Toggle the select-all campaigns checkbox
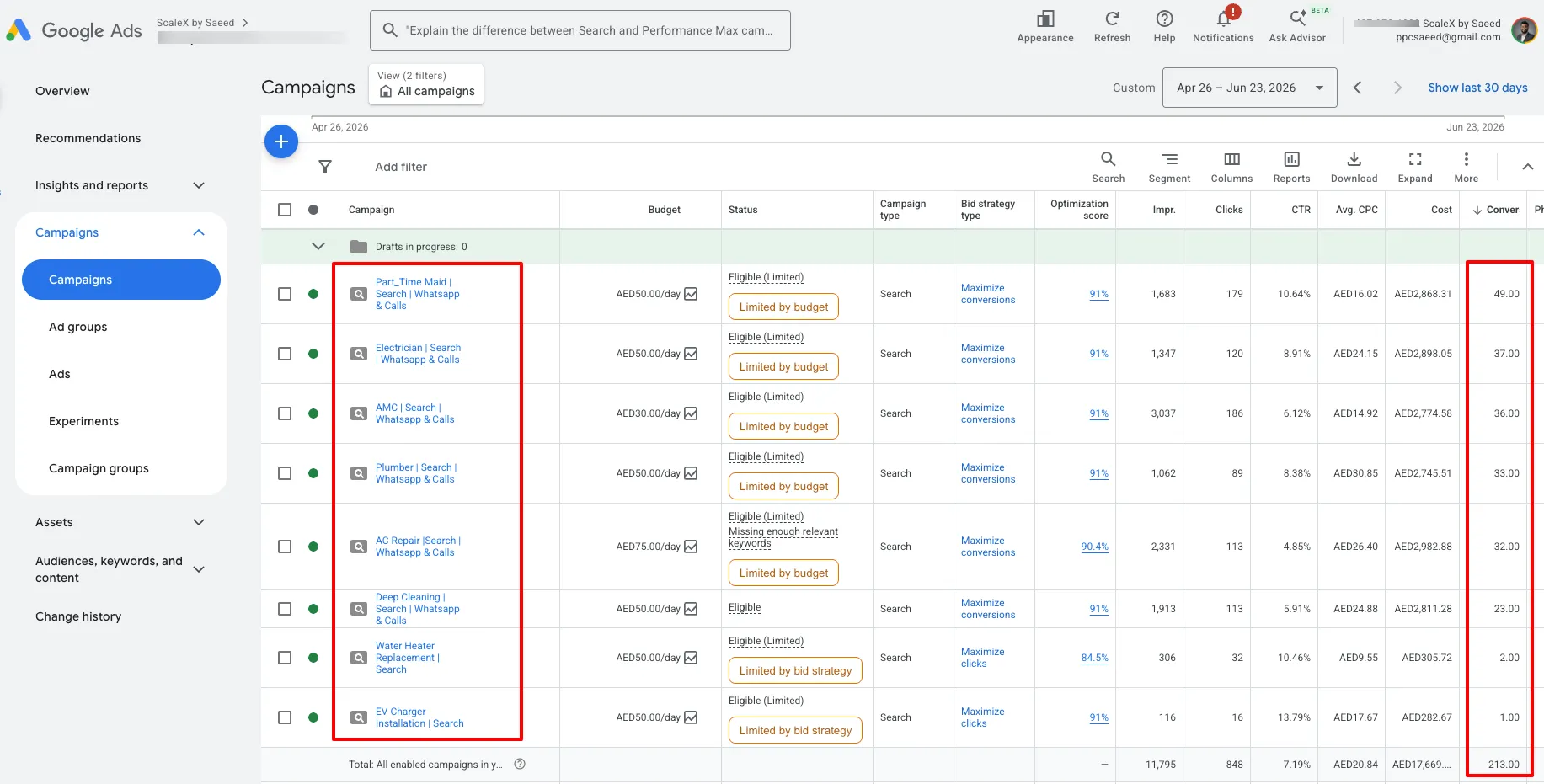 click(x=285, y=210)
